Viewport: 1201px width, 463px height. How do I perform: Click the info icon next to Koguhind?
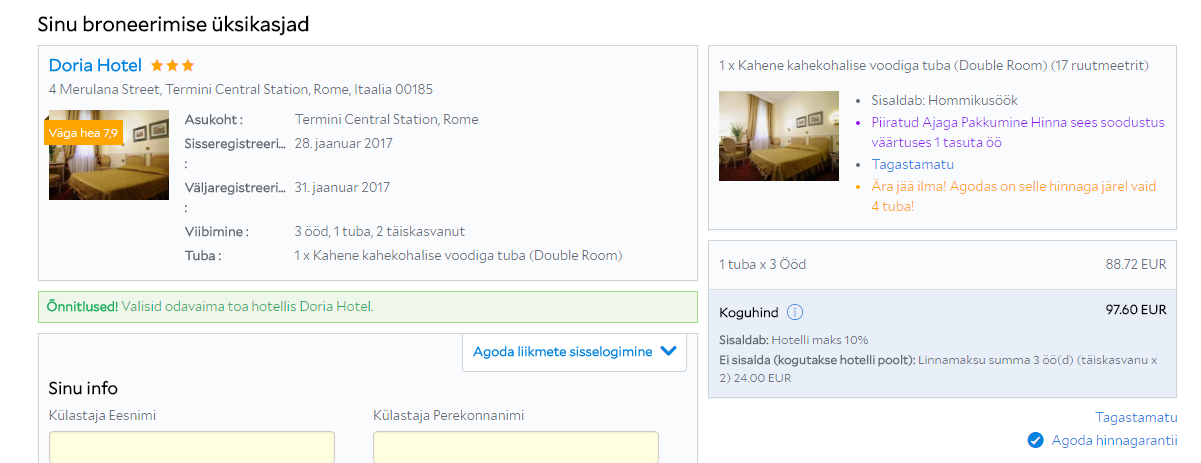(x=795, y=312)
